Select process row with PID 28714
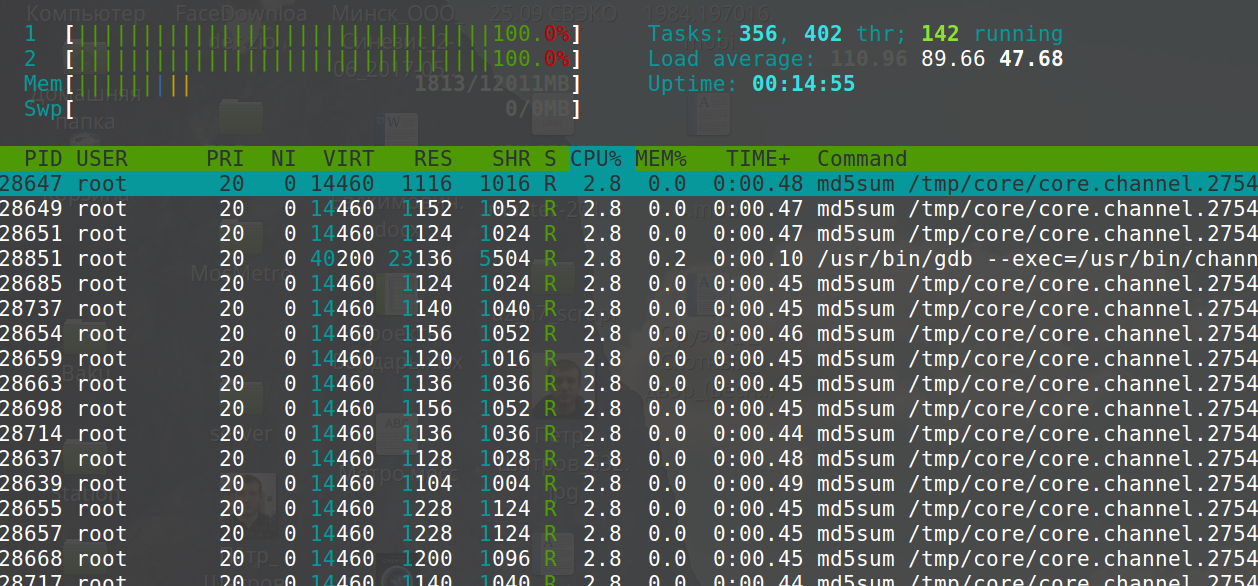Viewport: 1258px width, 586px height. click(x=629, y=434)
